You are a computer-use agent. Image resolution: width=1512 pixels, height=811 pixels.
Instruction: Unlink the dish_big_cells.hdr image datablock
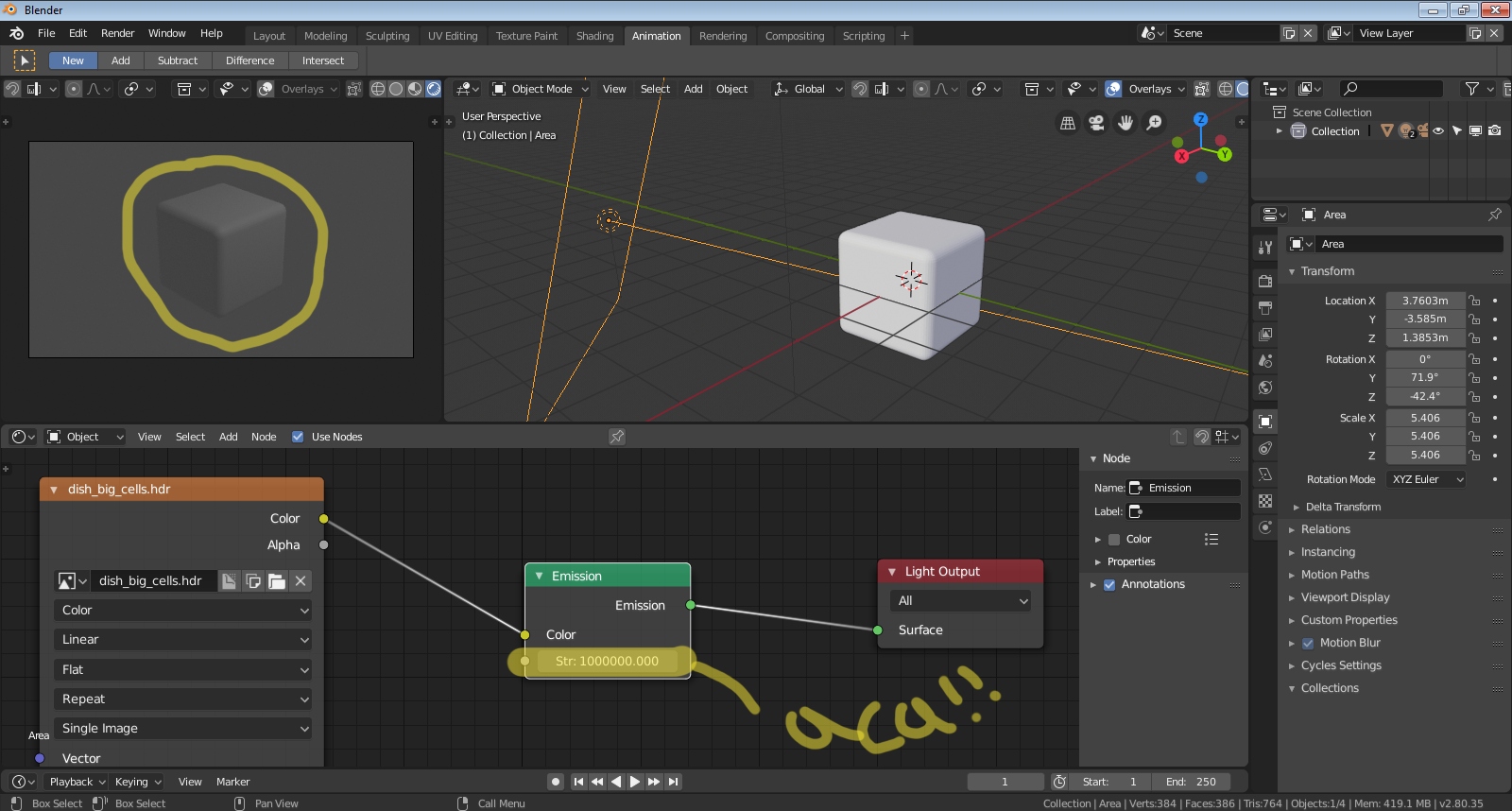pyautogui.click(x=301, y=581)
